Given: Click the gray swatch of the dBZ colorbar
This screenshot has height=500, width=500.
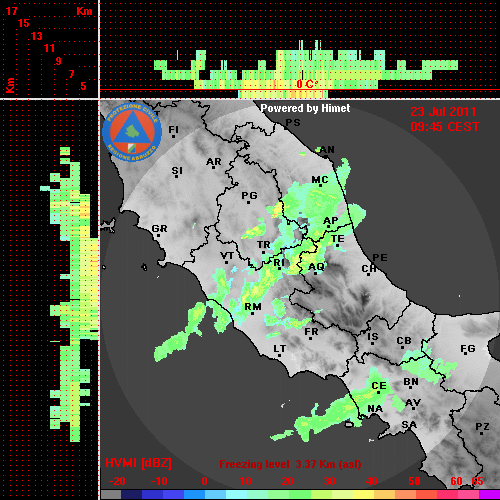Looking at the screenshot, I should pyautogui.click(x=111, y=494).
